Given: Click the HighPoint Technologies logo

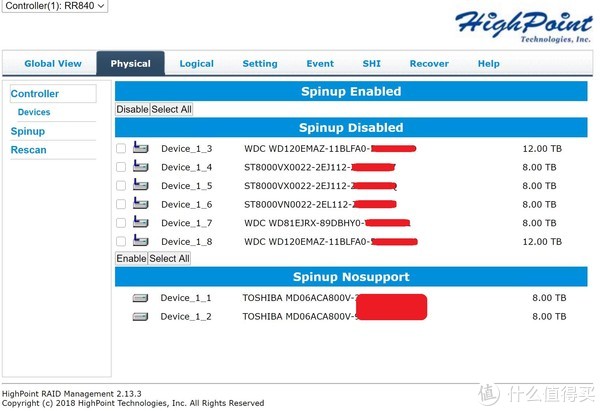Looking at the screenshot, I should tap(523, 26).
